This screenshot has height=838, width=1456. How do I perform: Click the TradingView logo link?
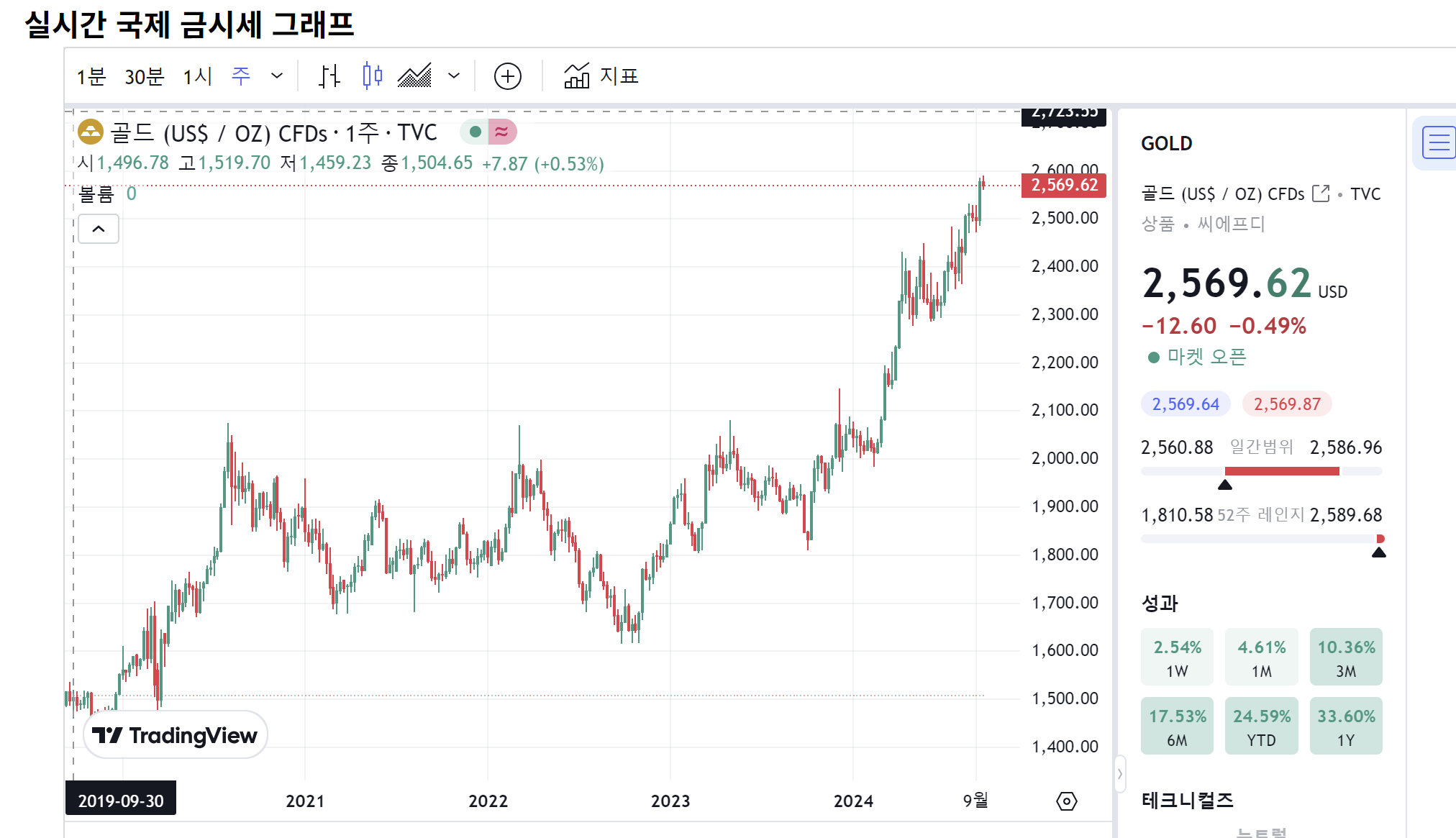pyautogui.click(x=175, y=734)
